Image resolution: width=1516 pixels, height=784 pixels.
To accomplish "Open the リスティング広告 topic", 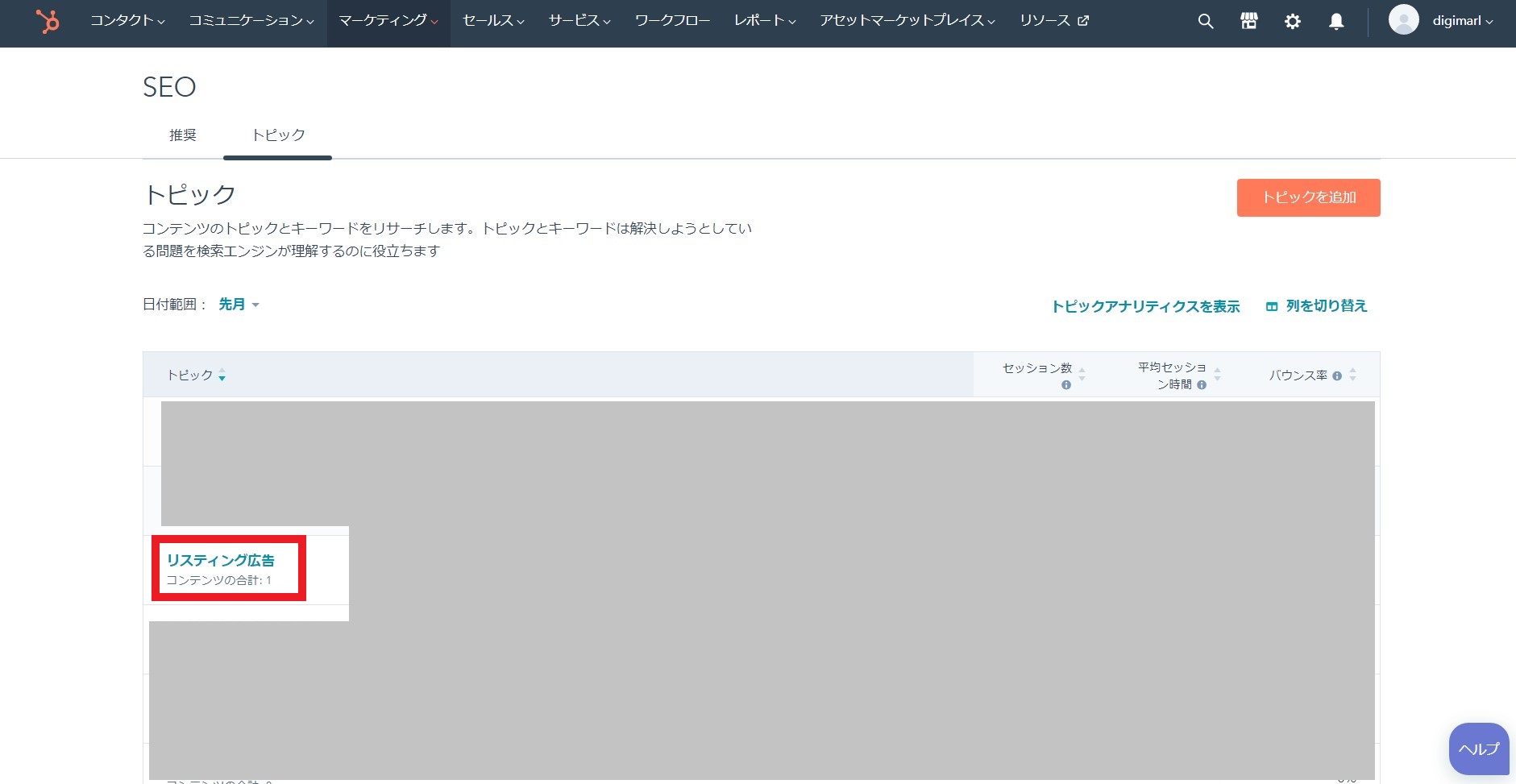I will (x=221, y=560).
